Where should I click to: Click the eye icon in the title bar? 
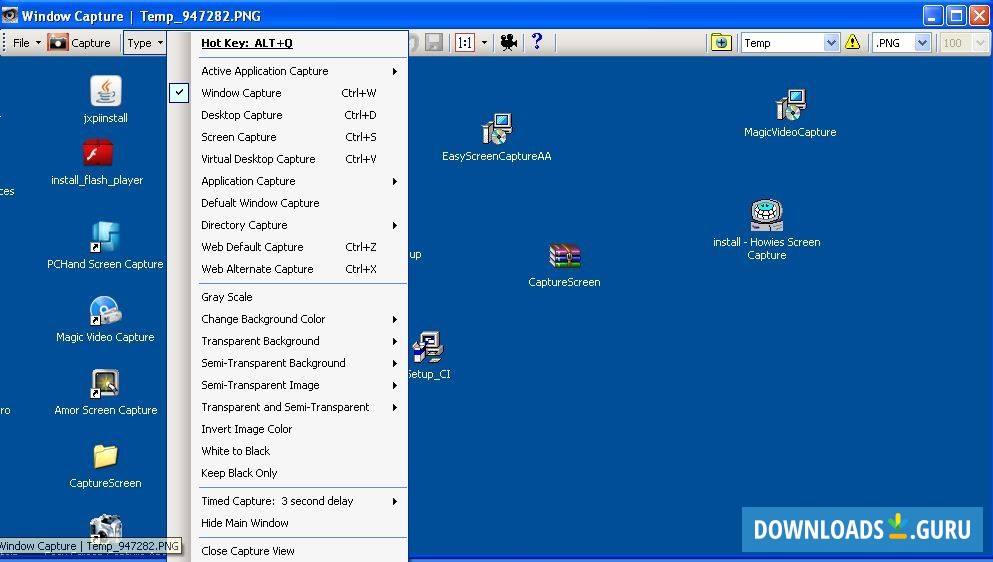click(9, 15)
